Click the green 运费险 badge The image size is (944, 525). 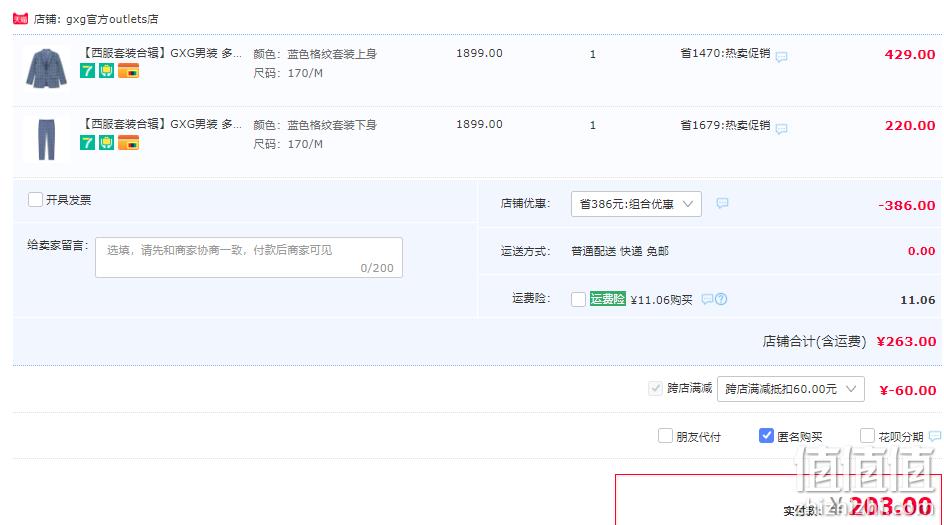pos(607,299)
